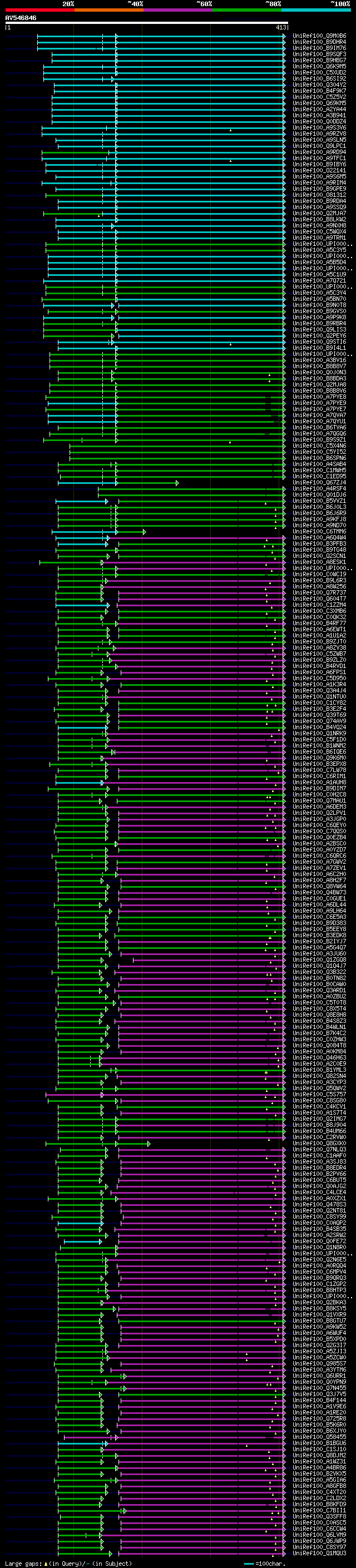Image resolution: width=356 pixels, height=1568 pixels.
Task: Select hit label UniRef100_A9TFC1
Action: point(319,159)
